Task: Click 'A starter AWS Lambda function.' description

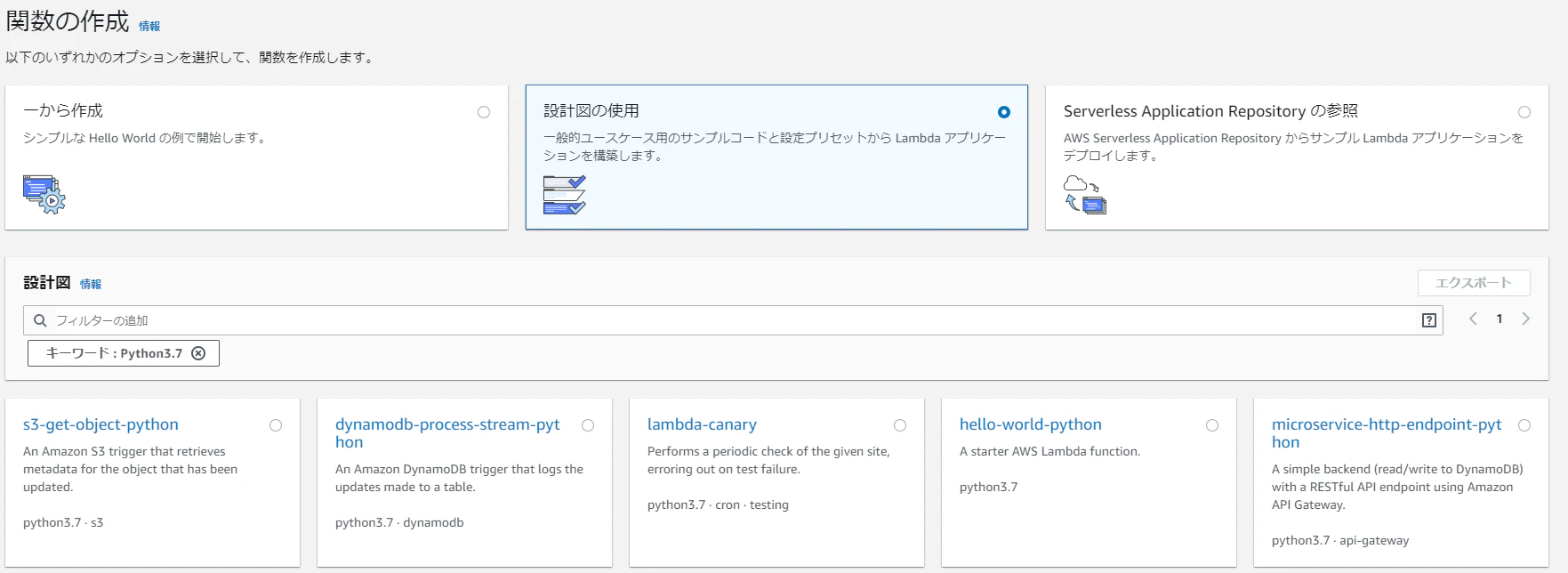Action: click(x=1049, y=451)
